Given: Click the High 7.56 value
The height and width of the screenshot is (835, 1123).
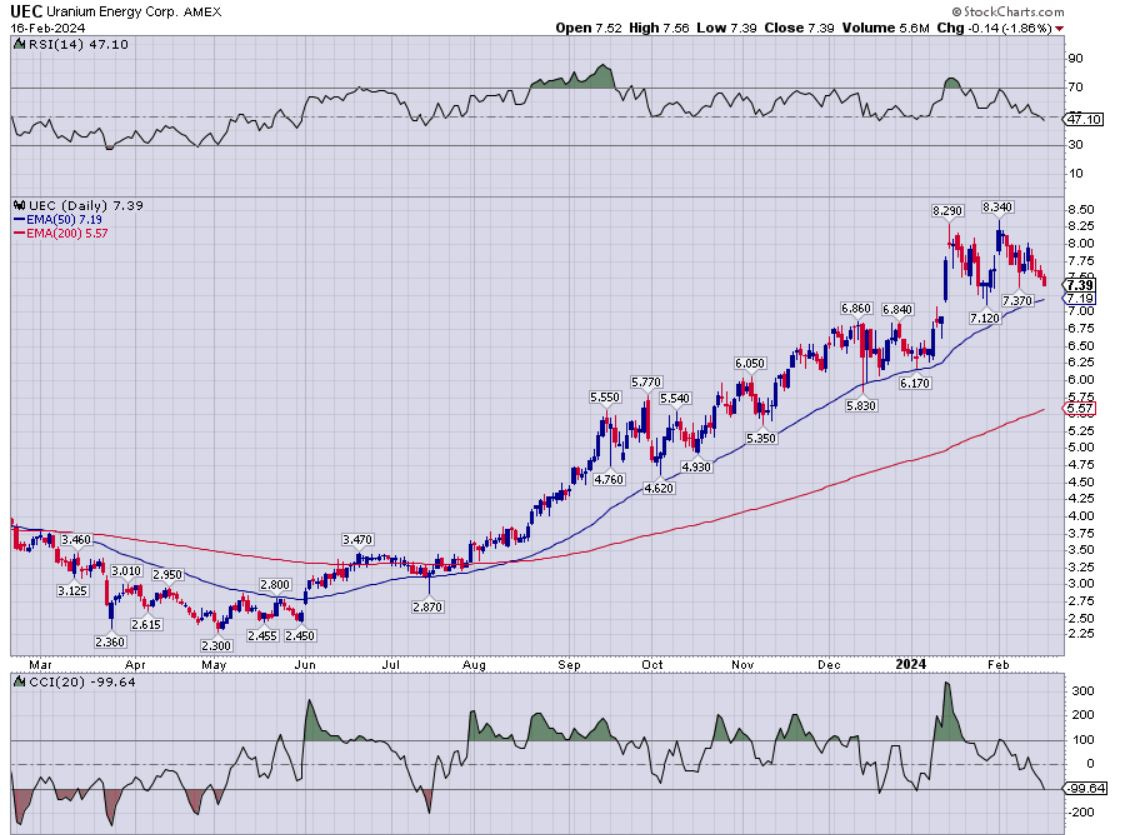Looking at the screenshot, I should (x=659, y=28).
